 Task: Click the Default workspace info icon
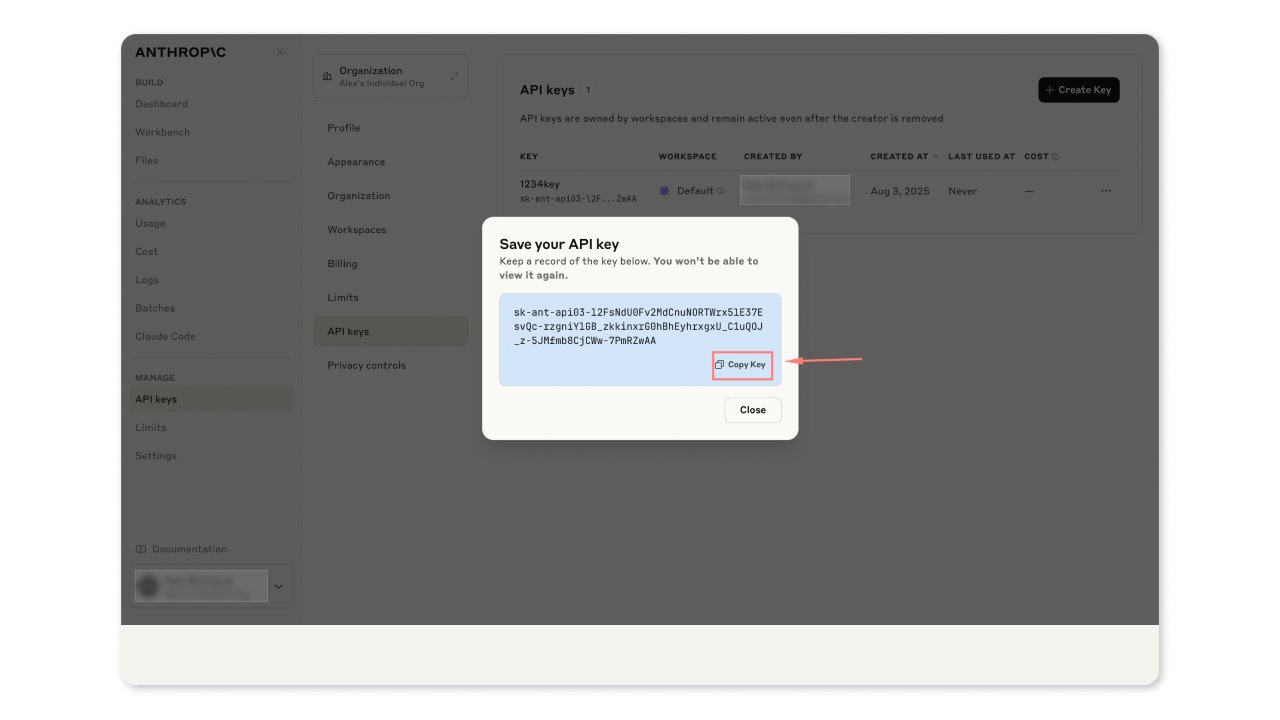click(x=721, y=191)
